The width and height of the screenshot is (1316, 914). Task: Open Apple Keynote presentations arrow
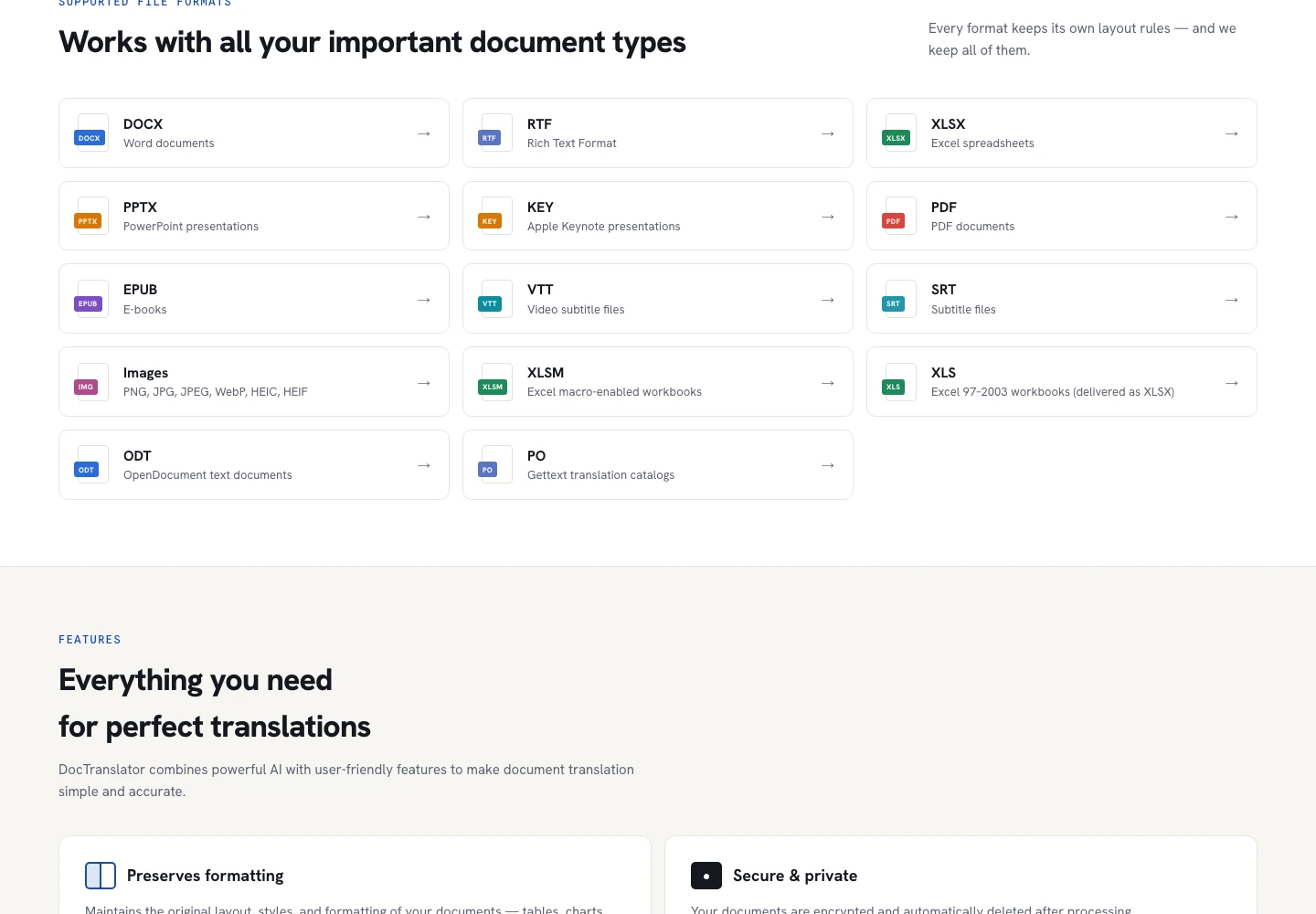[x=828, y=217]
